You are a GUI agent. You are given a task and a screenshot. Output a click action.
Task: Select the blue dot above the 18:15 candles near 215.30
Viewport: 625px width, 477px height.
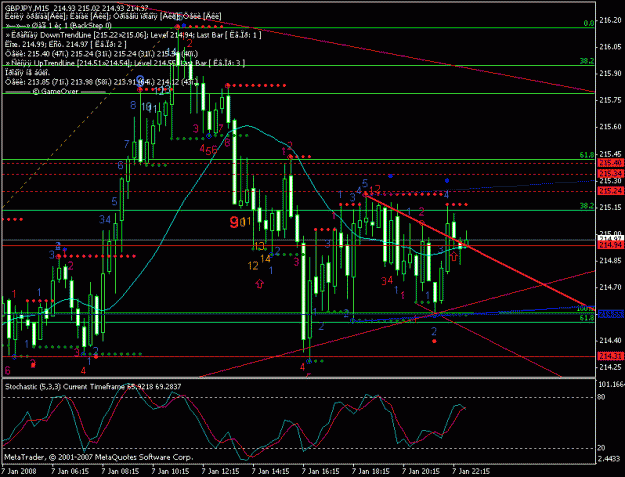(x=391, y=176)
